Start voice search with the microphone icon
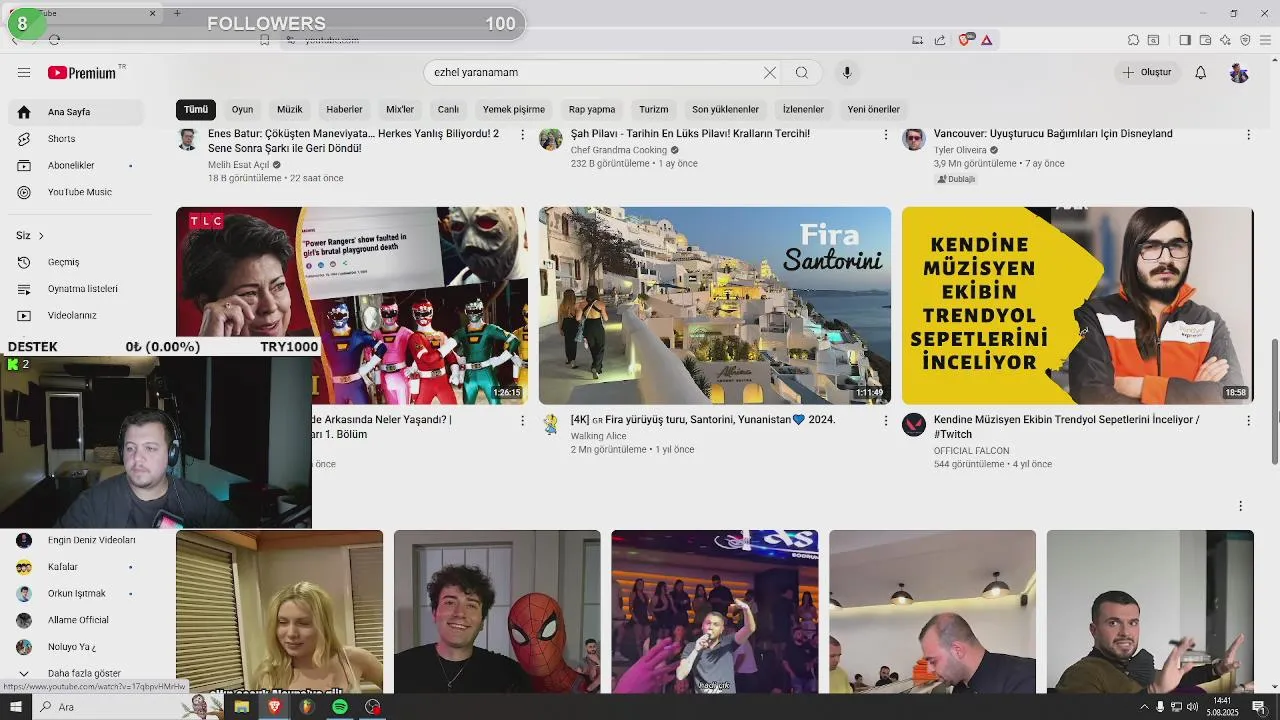 847,72
